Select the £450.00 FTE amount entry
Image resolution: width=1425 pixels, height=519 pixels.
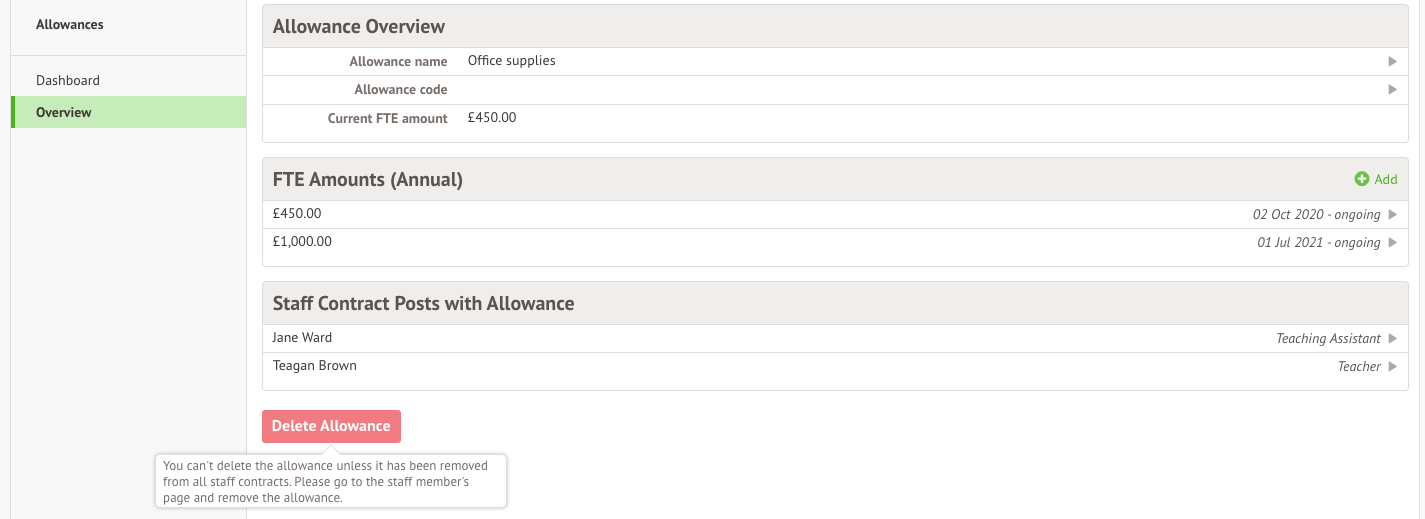(297, 214)
